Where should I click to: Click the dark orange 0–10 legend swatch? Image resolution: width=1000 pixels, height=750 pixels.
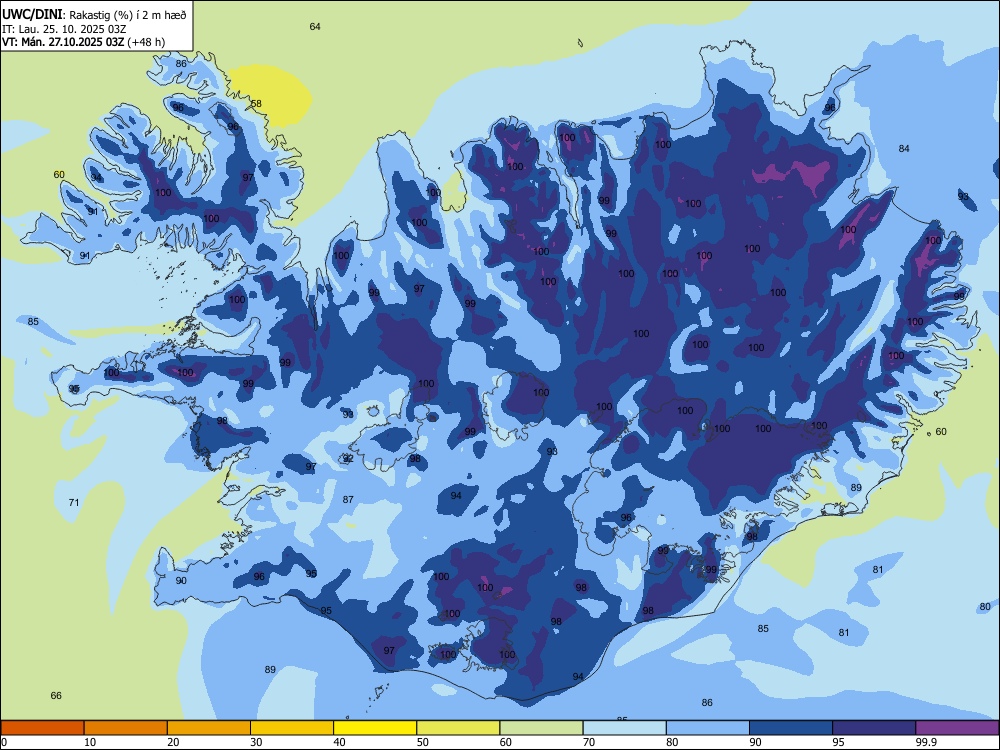[42, 728]
